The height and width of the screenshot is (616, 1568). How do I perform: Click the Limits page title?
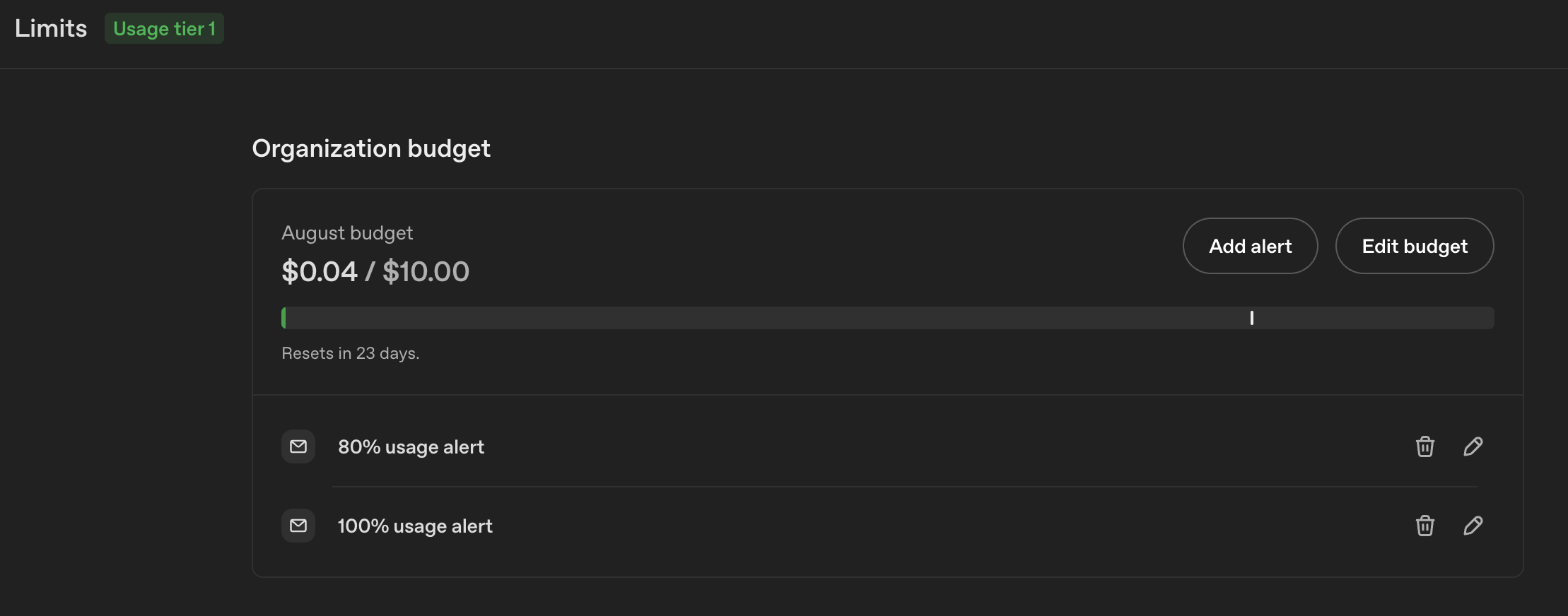pyautogui.click(x=51, y=28)
